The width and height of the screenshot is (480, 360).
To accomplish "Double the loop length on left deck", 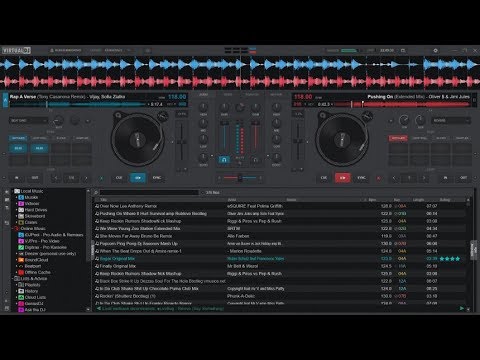I will tap(86, 178).
